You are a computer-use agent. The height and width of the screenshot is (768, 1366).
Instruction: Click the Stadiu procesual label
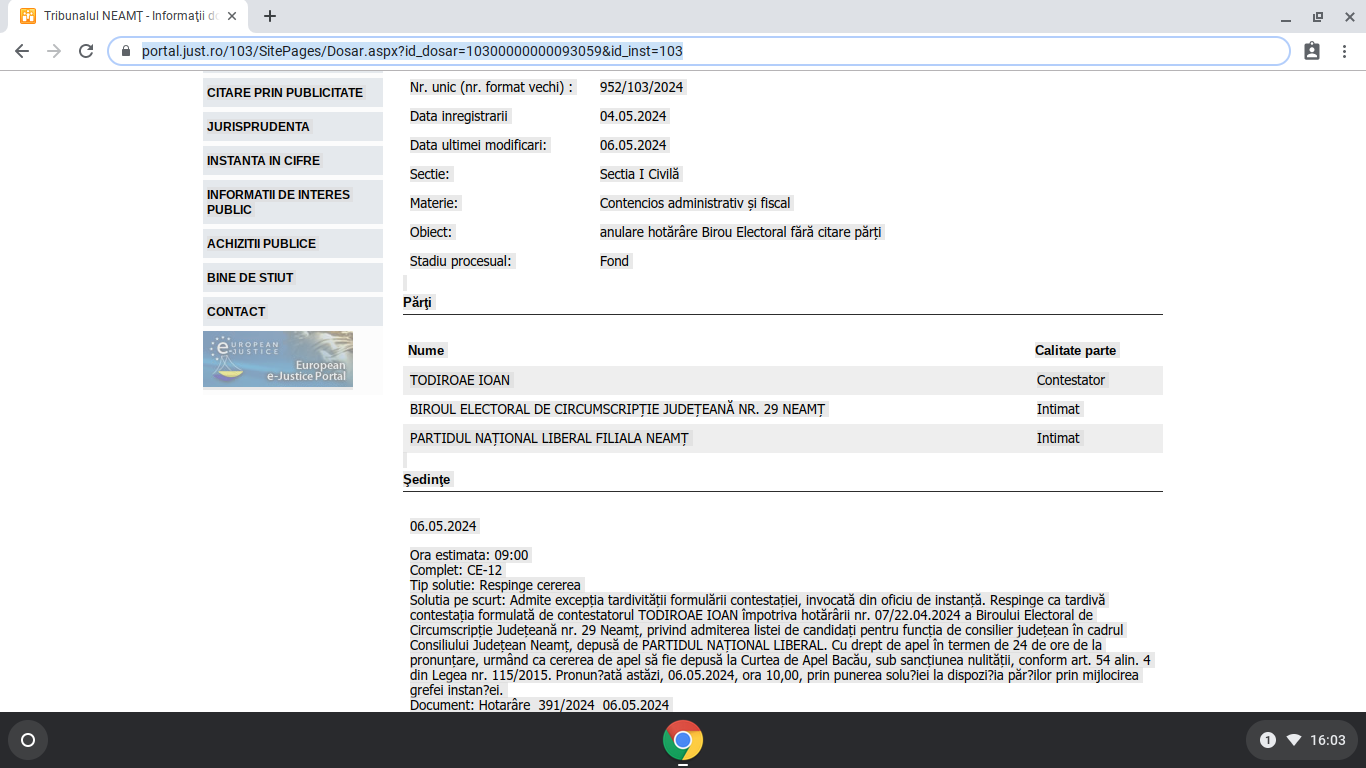[x=461, y=261]
